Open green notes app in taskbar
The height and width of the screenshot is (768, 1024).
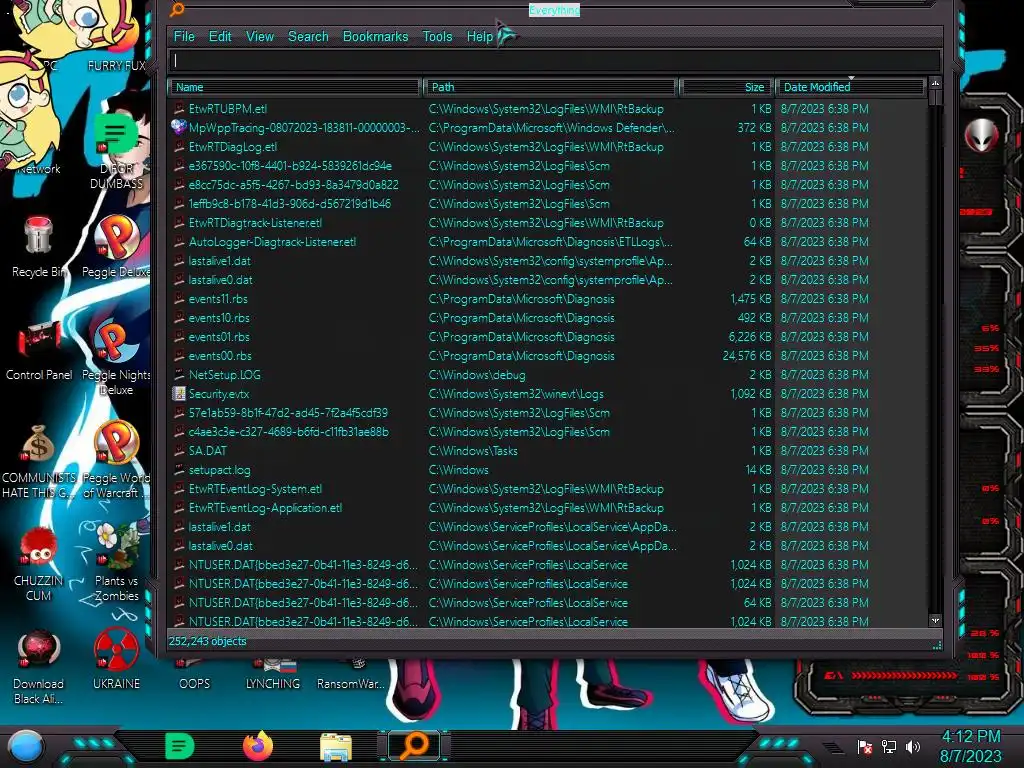180,746
